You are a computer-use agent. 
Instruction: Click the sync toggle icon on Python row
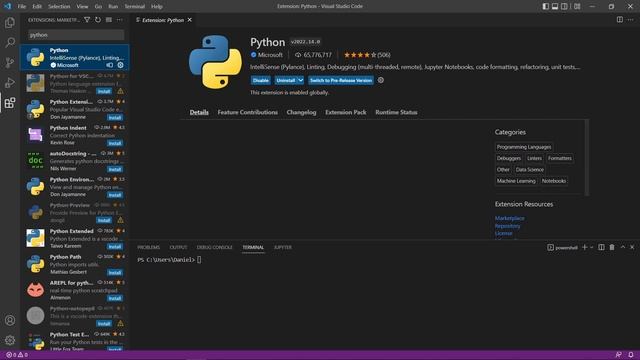[x=109, y=65]
